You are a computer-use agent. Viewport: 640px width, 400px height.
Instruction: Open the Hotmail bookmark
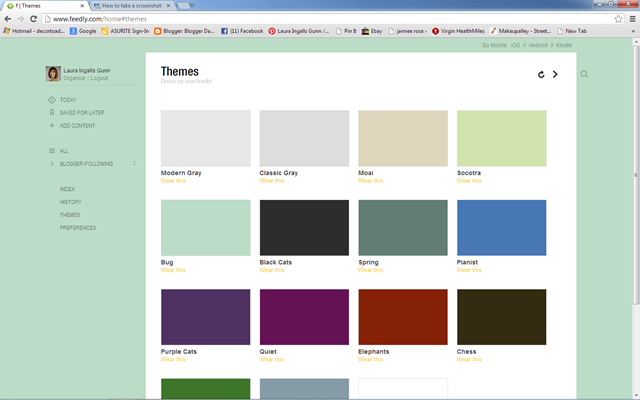click(x=34, y=31)
